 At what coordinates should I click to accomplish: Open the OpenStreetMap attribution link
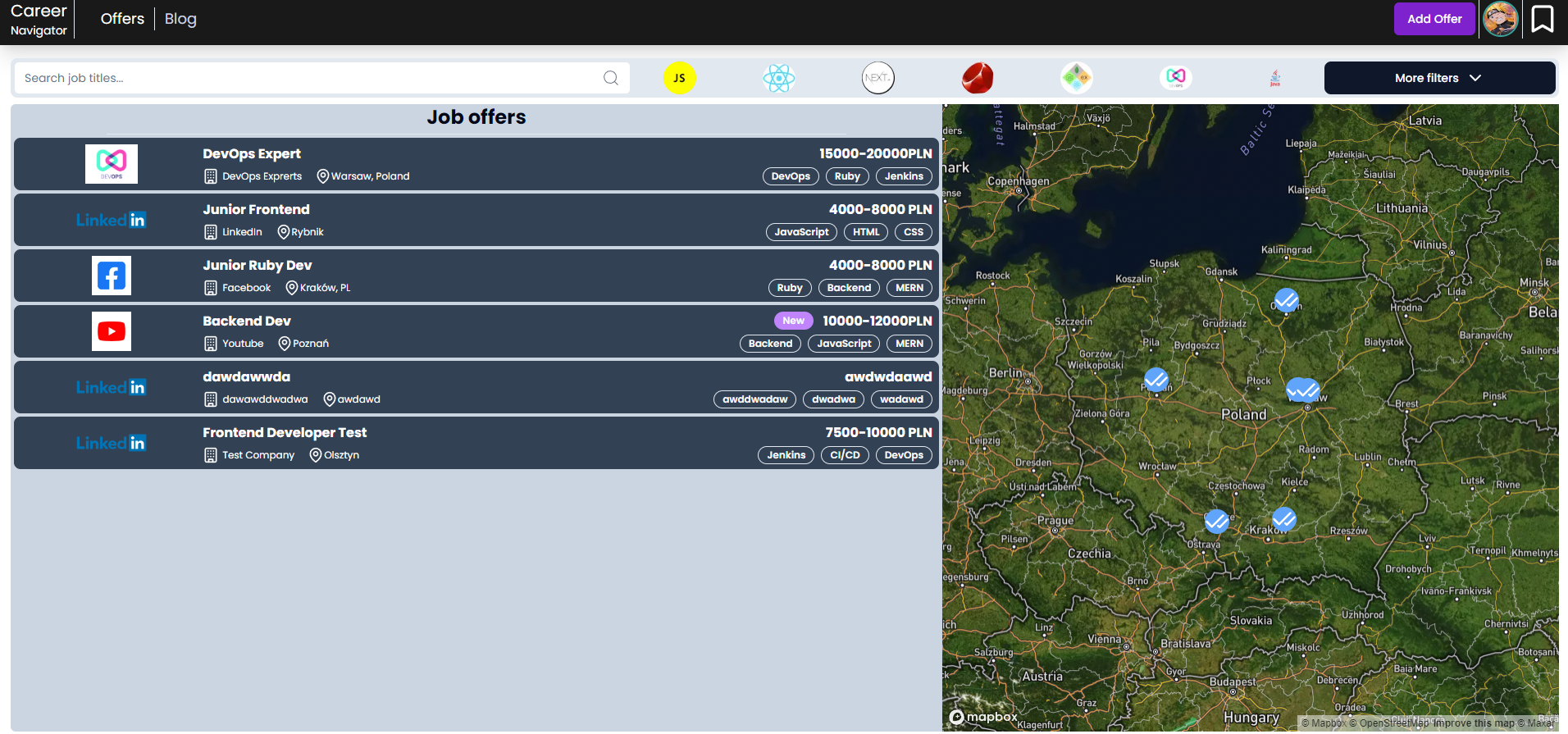(1390, 723)
